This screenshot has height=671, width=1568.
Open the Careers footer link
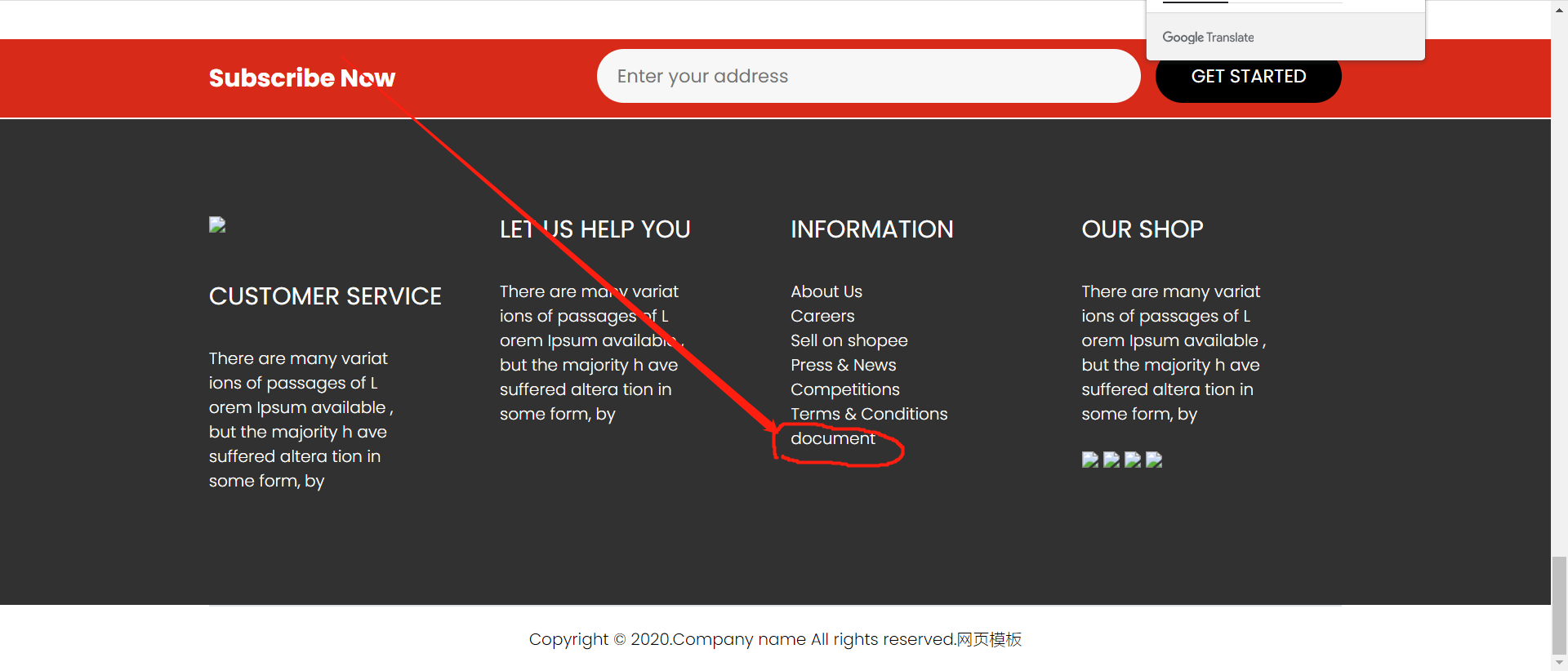coord(822,316)
